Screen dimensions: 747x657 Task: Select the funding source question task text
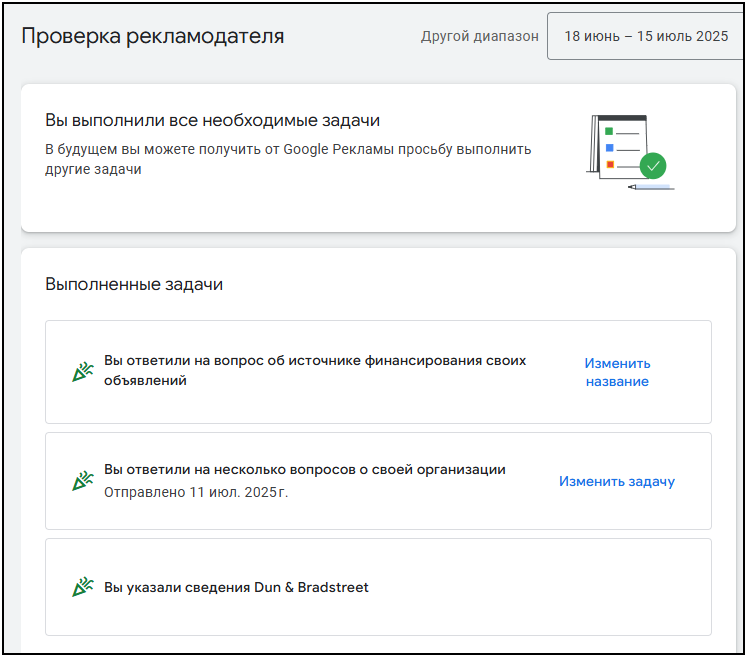315,370
